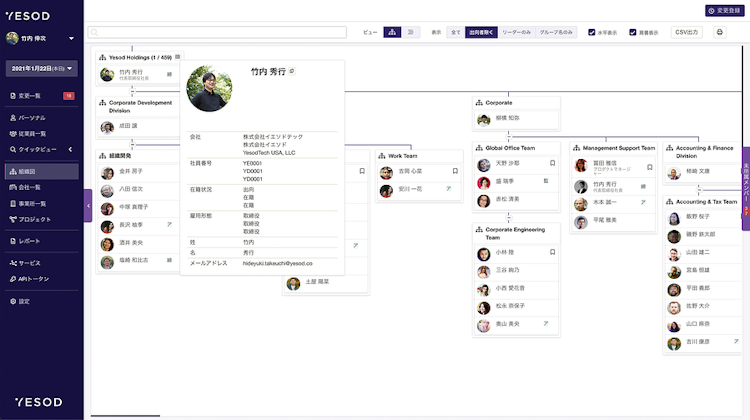Click the badge icon on 奥山 row
The height and width of the screenshot is (420, 750).
[546, 324]
